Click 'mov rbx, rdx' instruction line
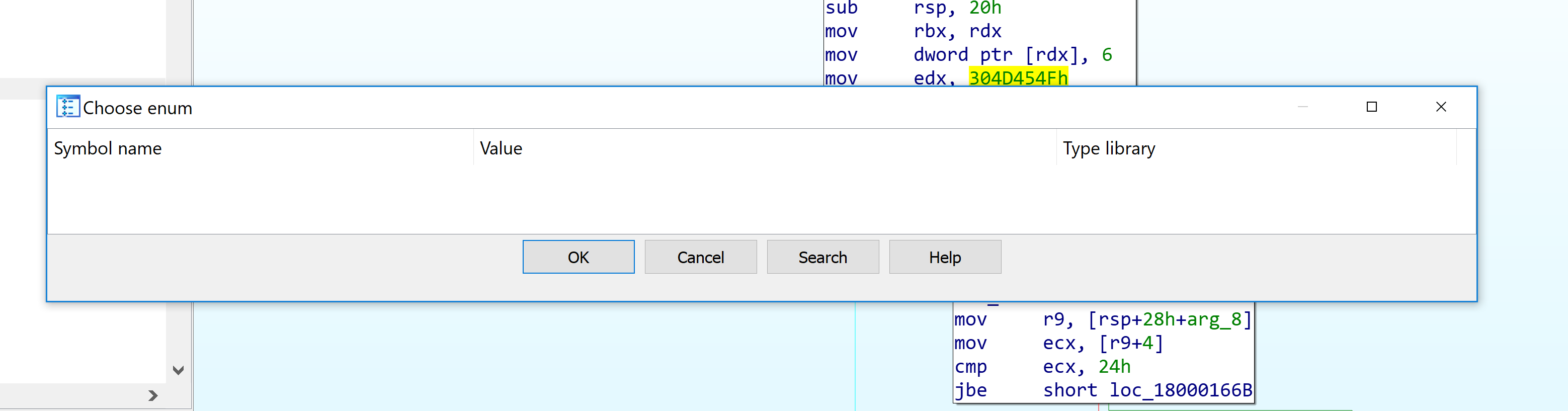This screenshot has width=1568, height=411. (913, 31)
